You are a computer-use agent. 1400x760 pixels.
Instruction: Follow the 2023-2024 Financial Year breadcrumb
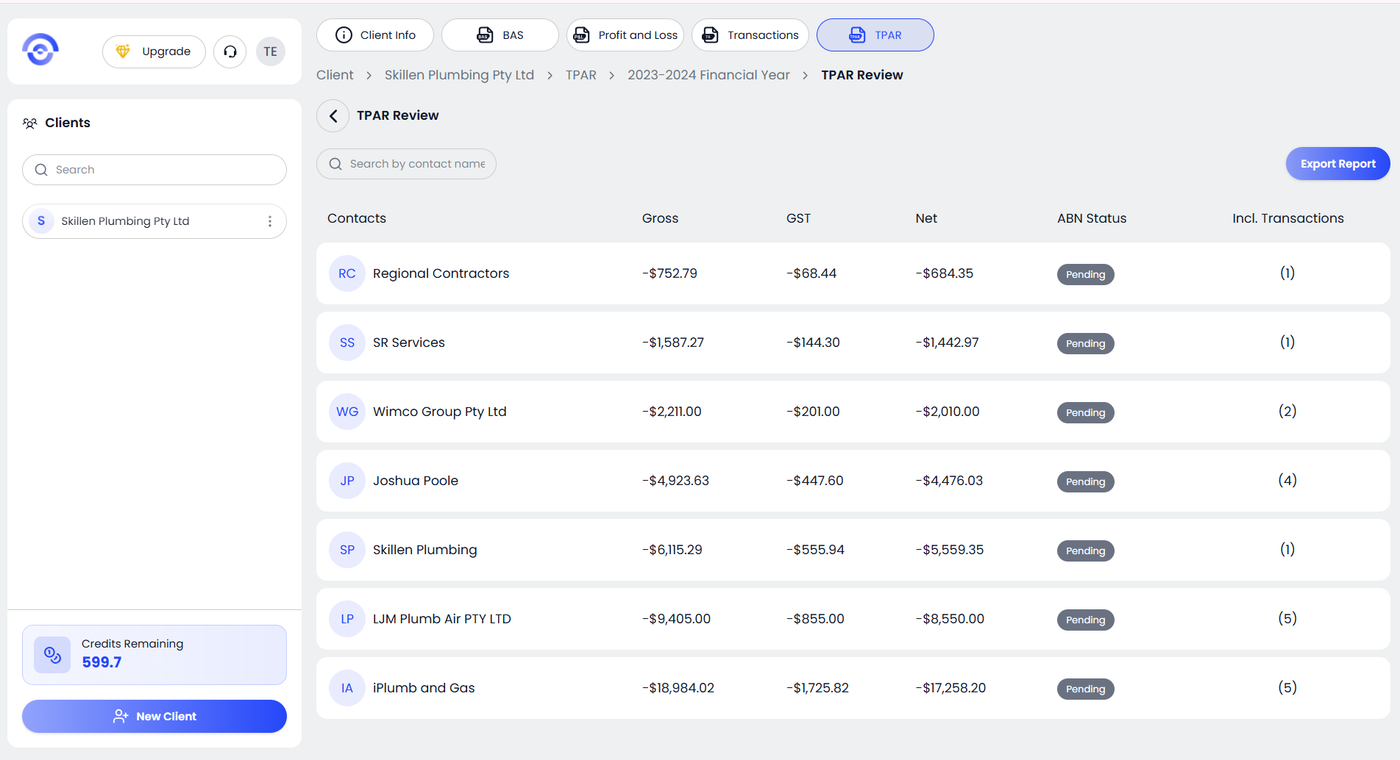tap(708, 75)
